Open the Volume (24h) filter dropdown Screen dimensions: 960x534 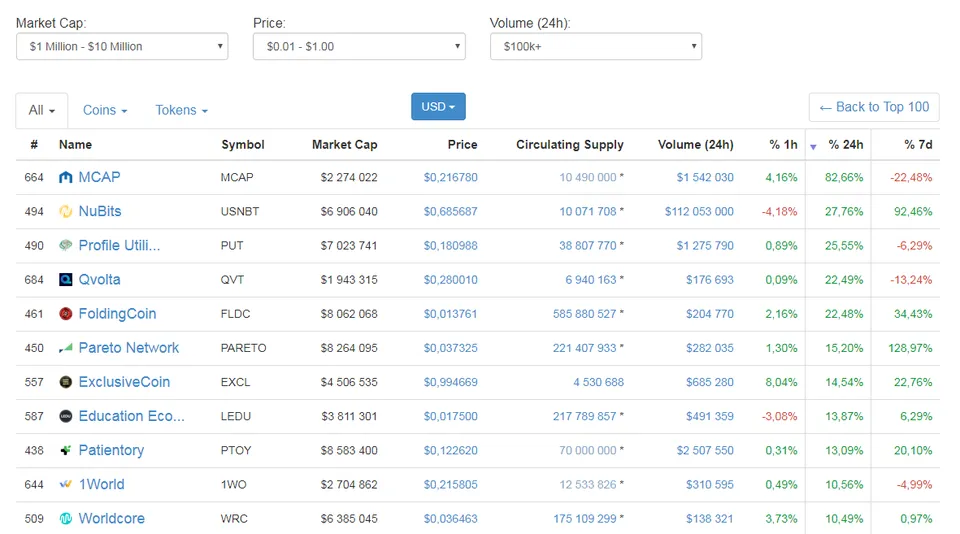click(596, 47)
